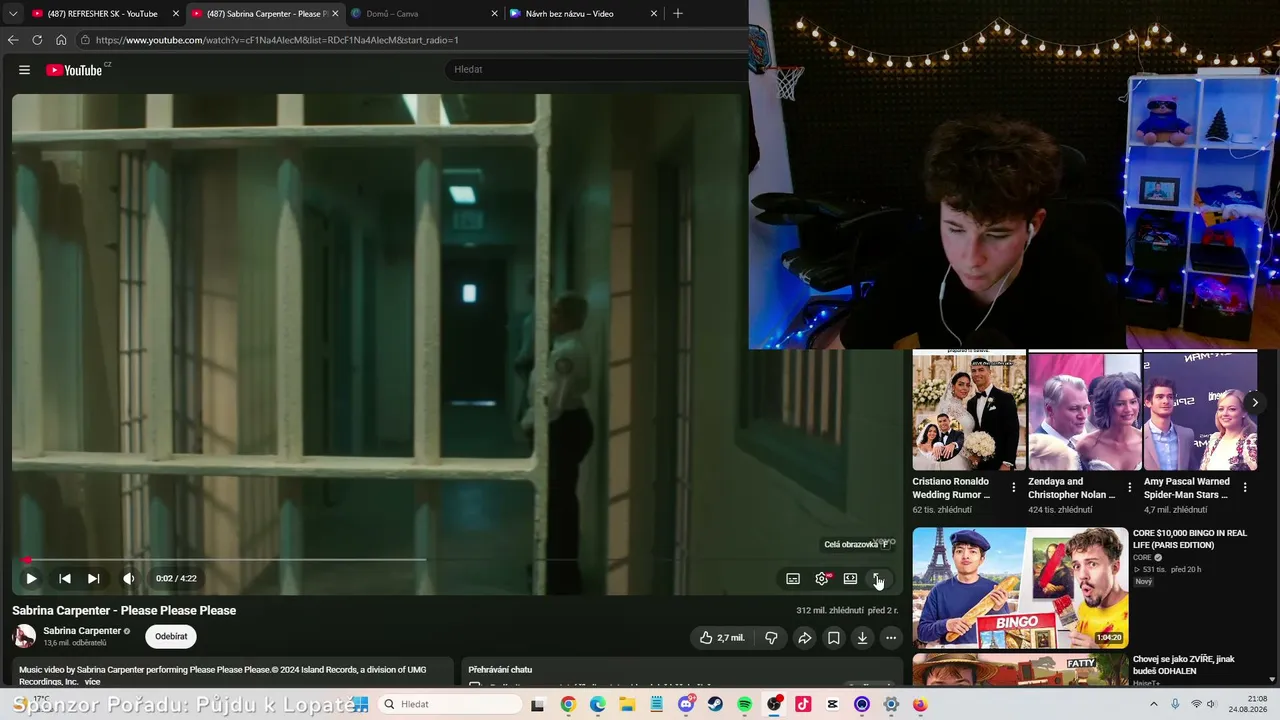Viewport: 1280px width, 720px height.
Task: Go to the browser home page
Action: click(61, 40)
